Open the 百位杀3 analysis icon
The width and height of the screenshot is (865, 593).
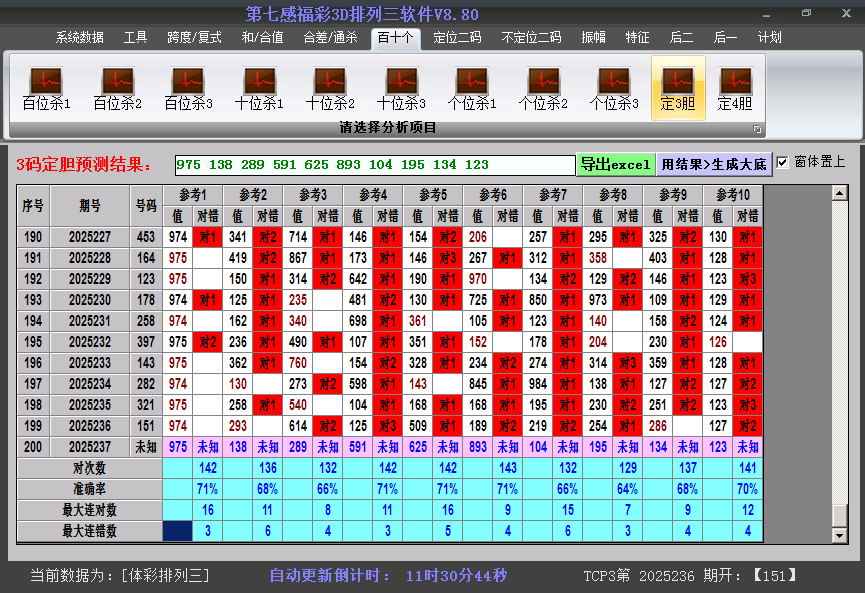[188, 88]
